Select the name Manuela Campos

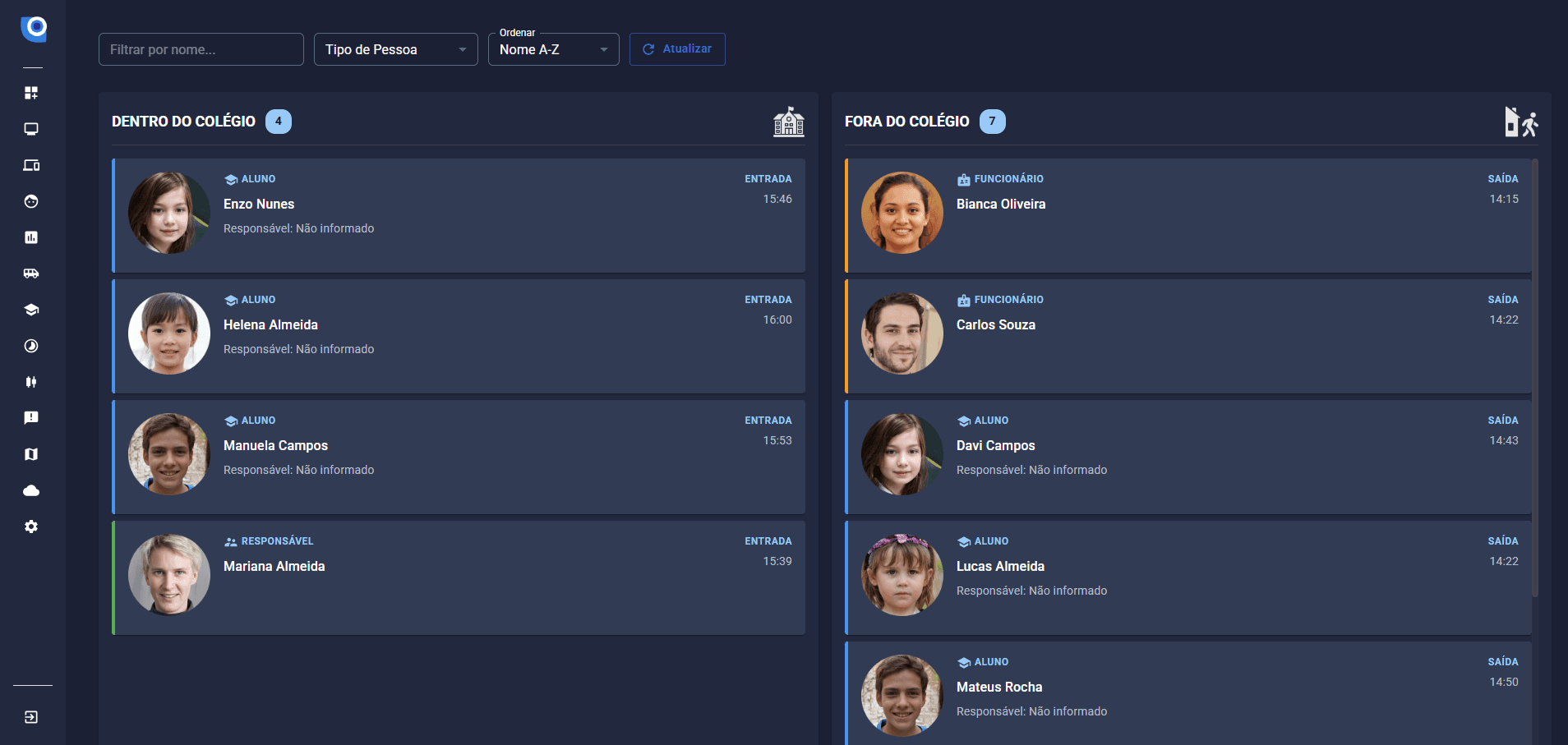tap(275, 445)
